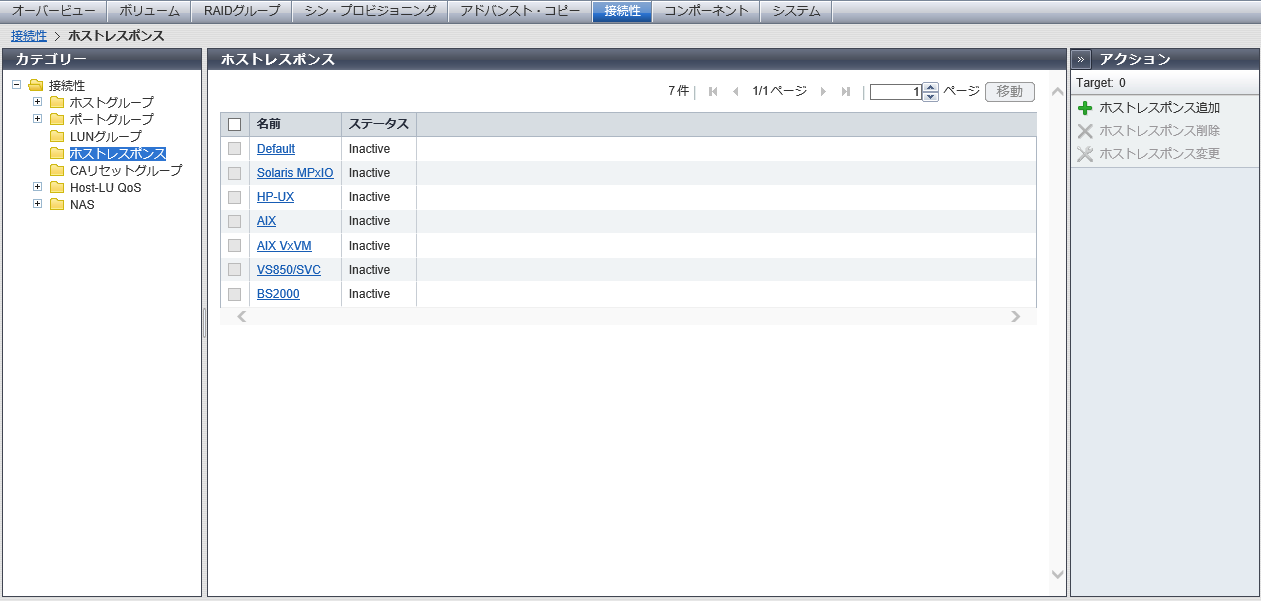1261x601 pixels.
Task: Open the Solaris MPxIO host response link
Action: [295, 173]
